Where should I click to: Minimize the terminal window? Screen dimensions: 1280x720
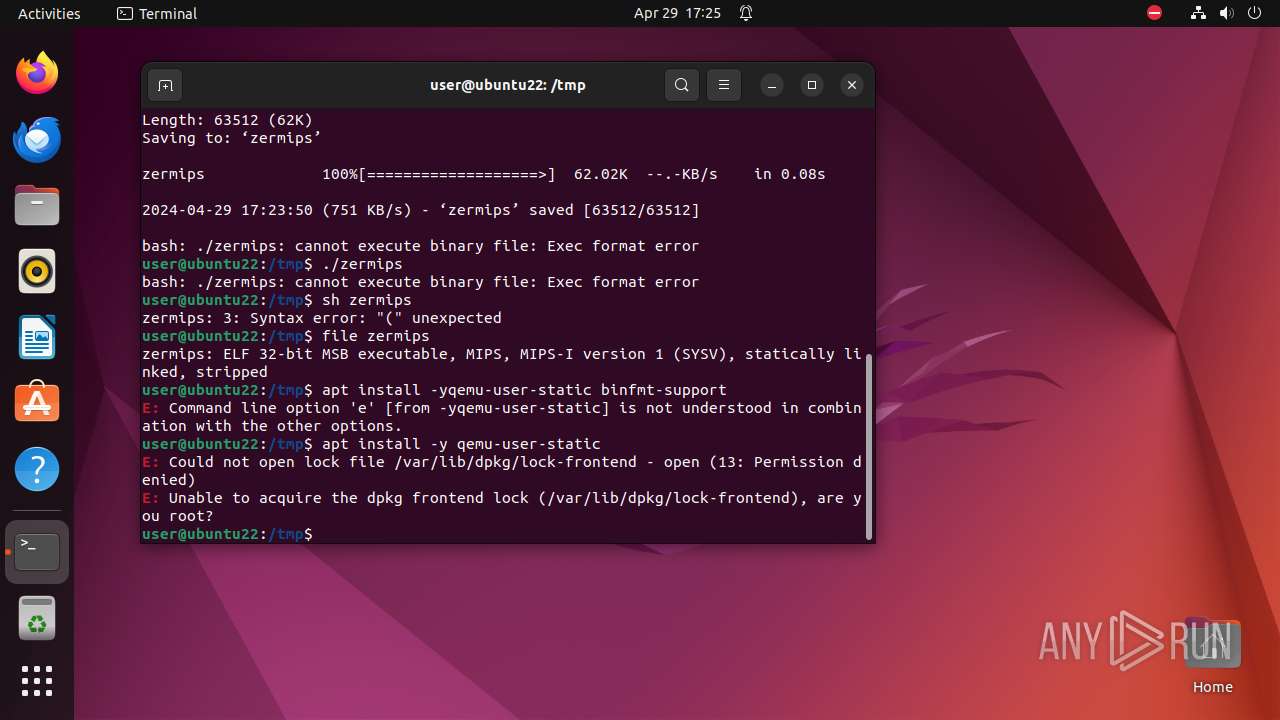[x=772, y=85]
